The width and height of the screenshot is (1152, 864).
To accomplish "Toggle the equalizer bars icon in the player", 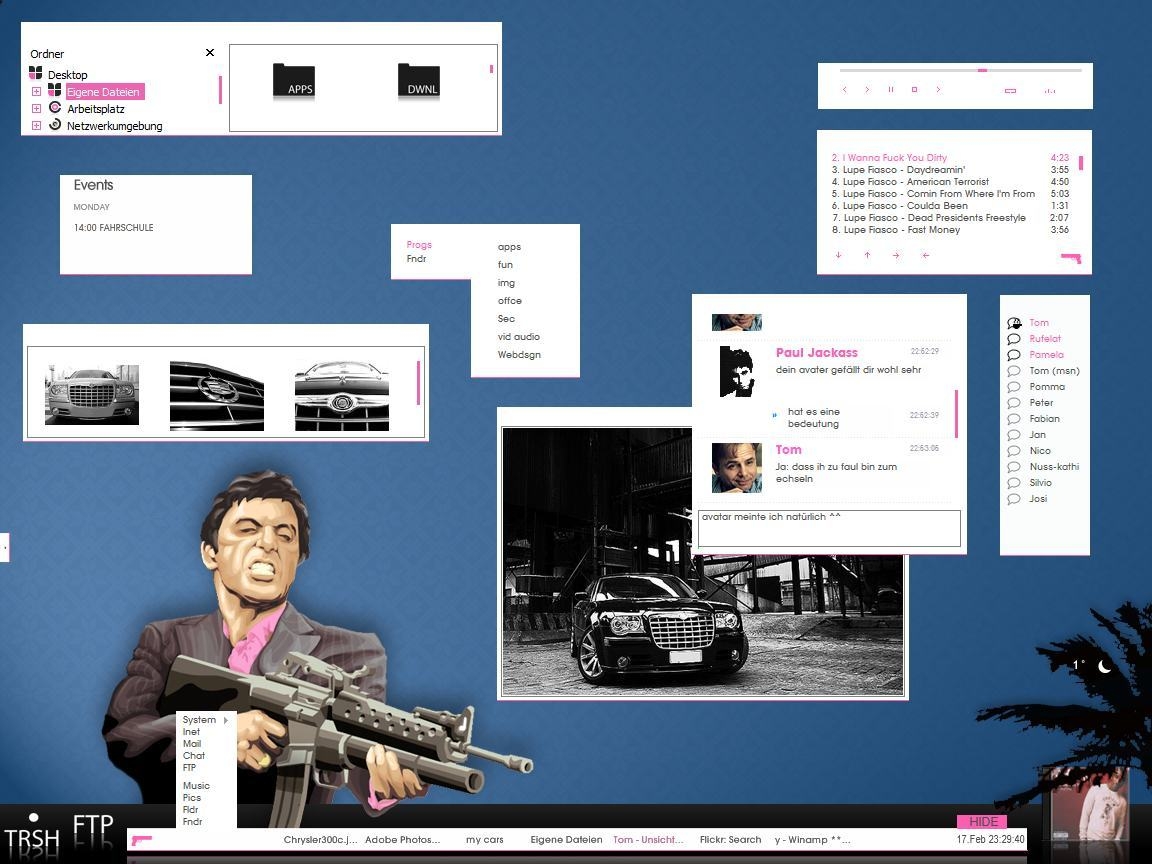I will click(x=1050, y=90).
